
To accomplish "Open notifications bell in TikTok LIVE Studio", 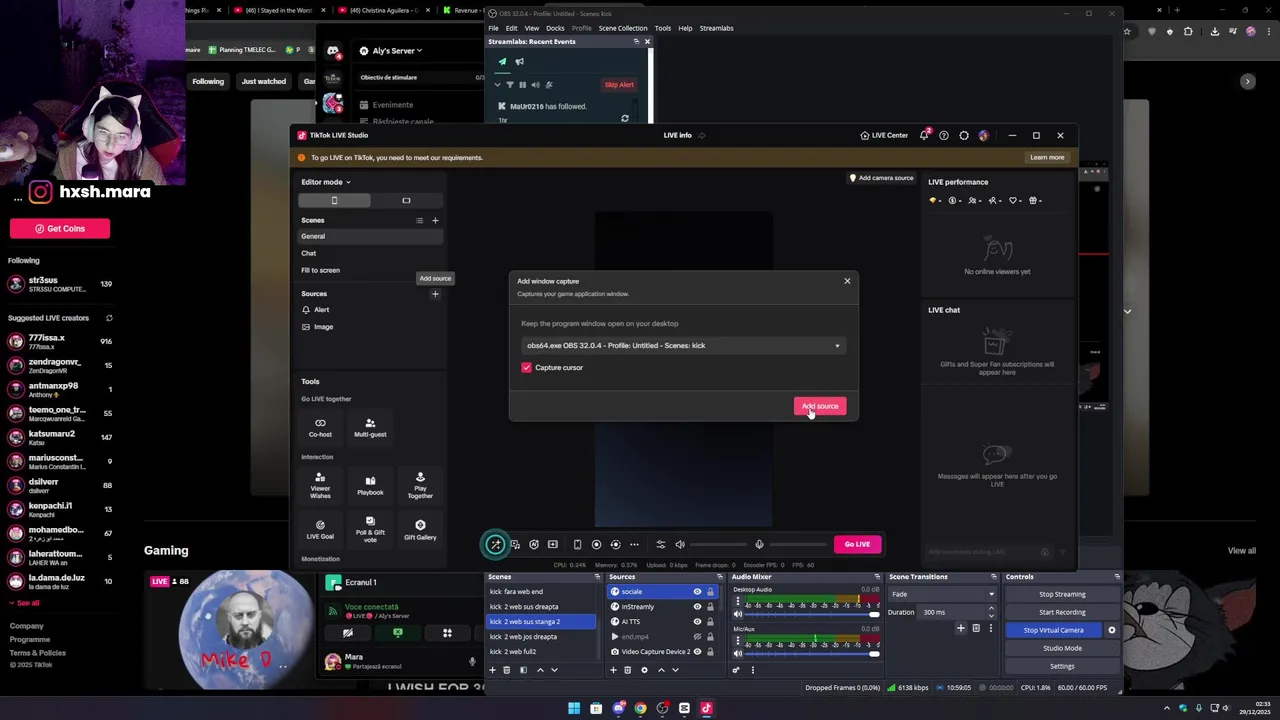I will pos(924,135).
